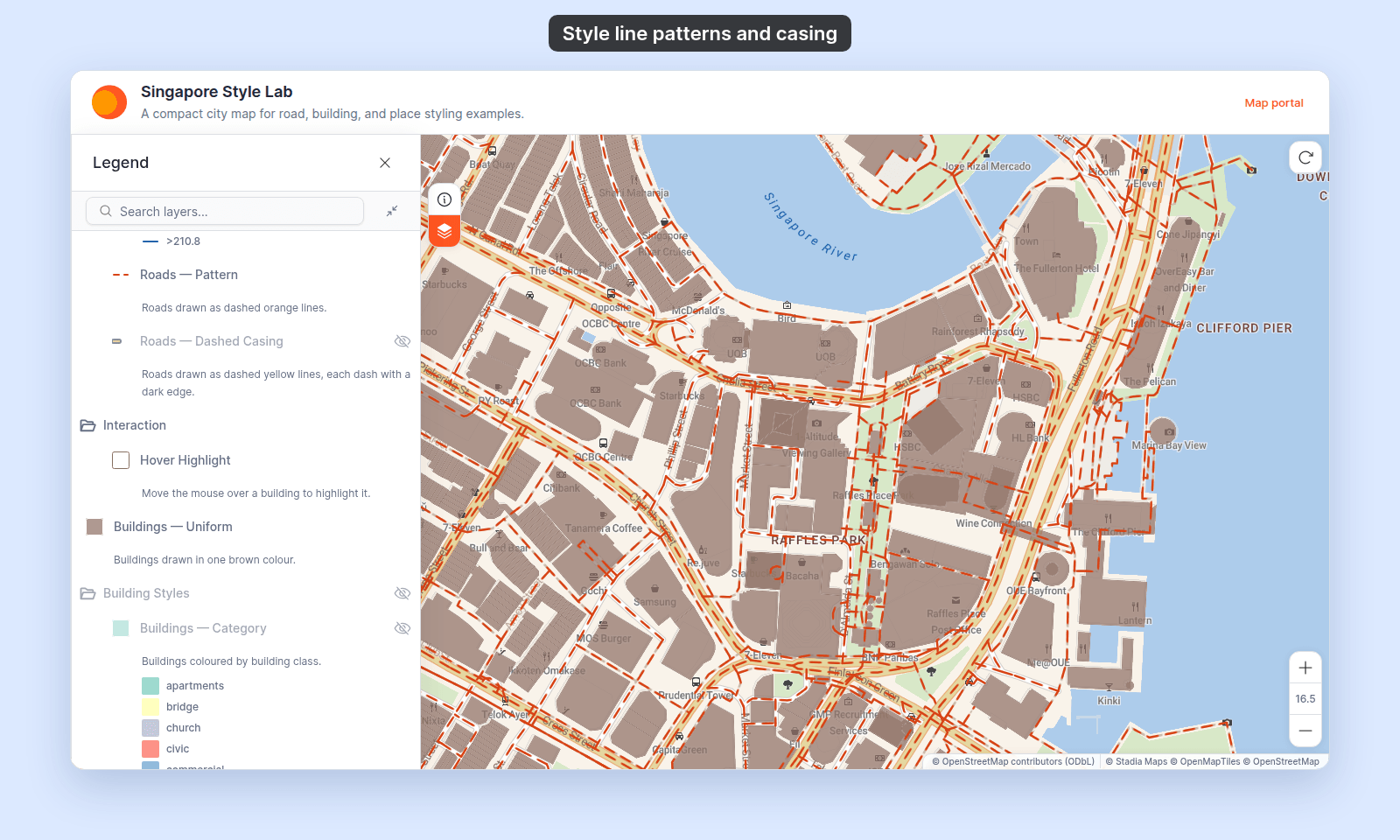Open OpenStreetMap contributors (ODbL) attribution link

(x=1012, y=761)
